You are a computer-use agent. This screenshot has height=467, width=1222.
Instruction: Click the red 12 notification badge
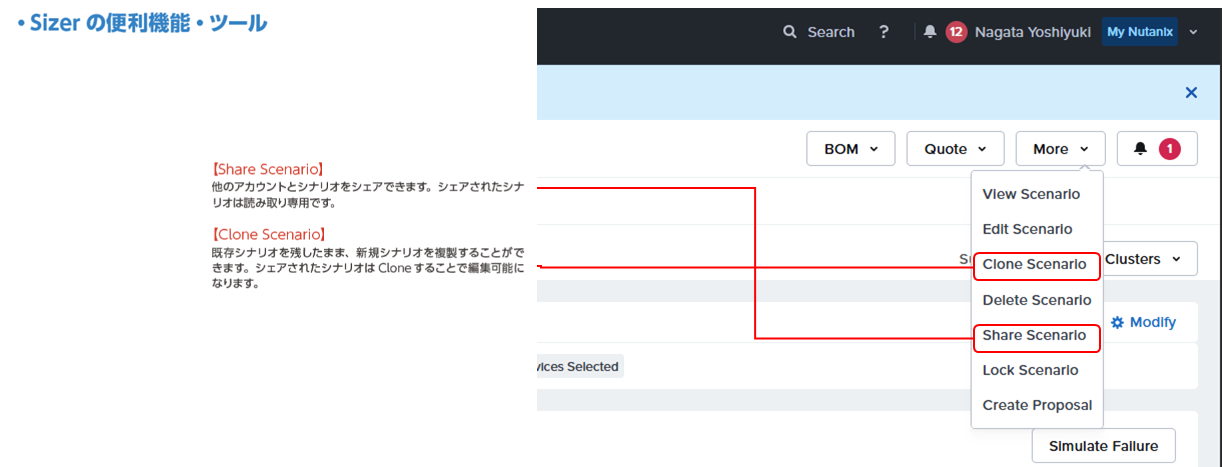956,32
